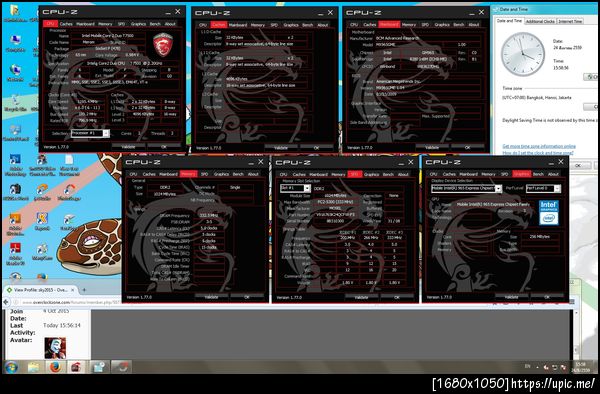Click the taskbar system clock
Viewport: 600px width, 394px height.
click(580, 368)
